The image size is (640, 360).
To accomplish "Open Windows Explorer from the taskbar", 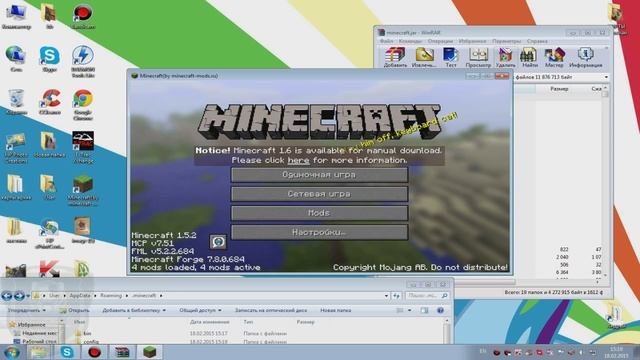I will point(39,352).
